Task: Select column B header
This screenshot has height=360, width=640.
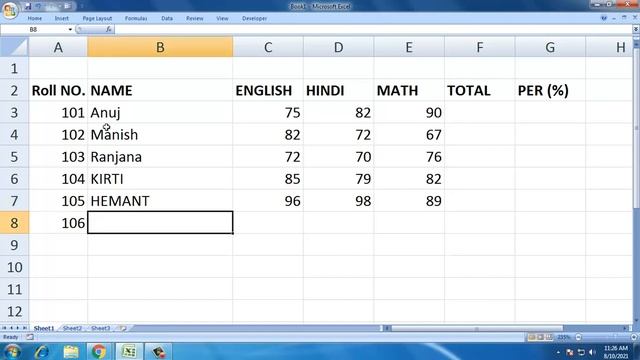Action: pos(160,47)
